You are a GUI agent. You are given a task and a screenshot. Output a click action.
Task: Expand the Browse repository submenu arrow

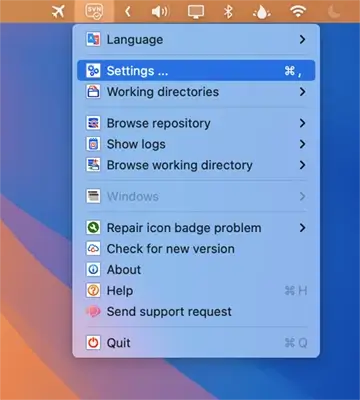coord(302,123)
